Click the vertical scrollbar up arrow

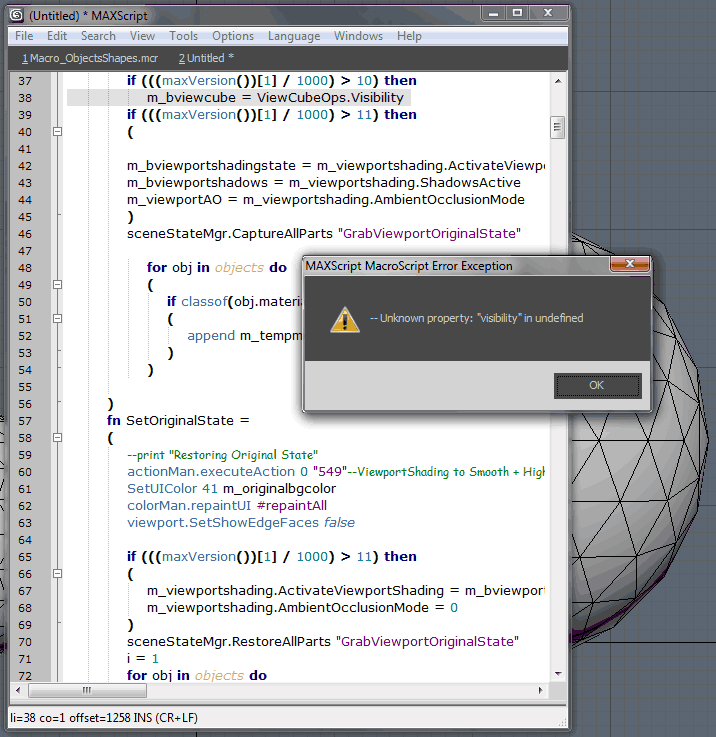coord(558,81)
